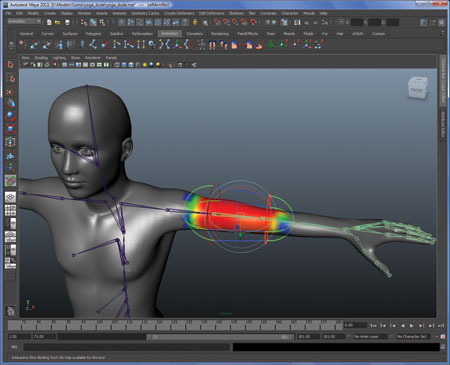Viewport: 450px width, 365px height.
Task: Open the Skin menu
Action: 252,13
